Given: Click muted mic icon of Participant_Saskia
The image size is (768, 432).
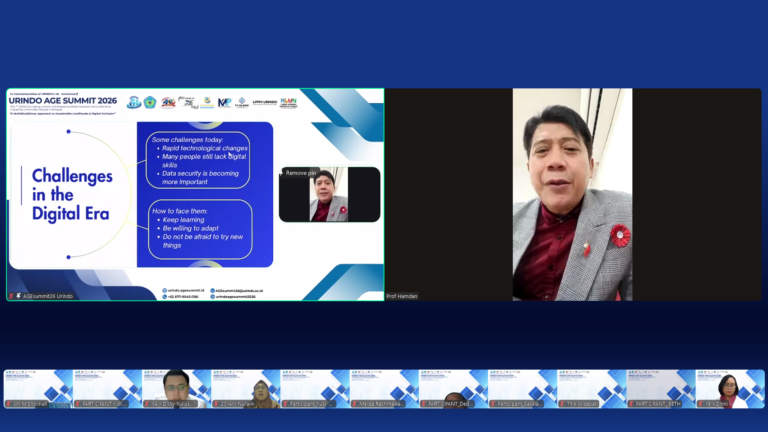Looking at the screenshot, I should coord(493,404).
